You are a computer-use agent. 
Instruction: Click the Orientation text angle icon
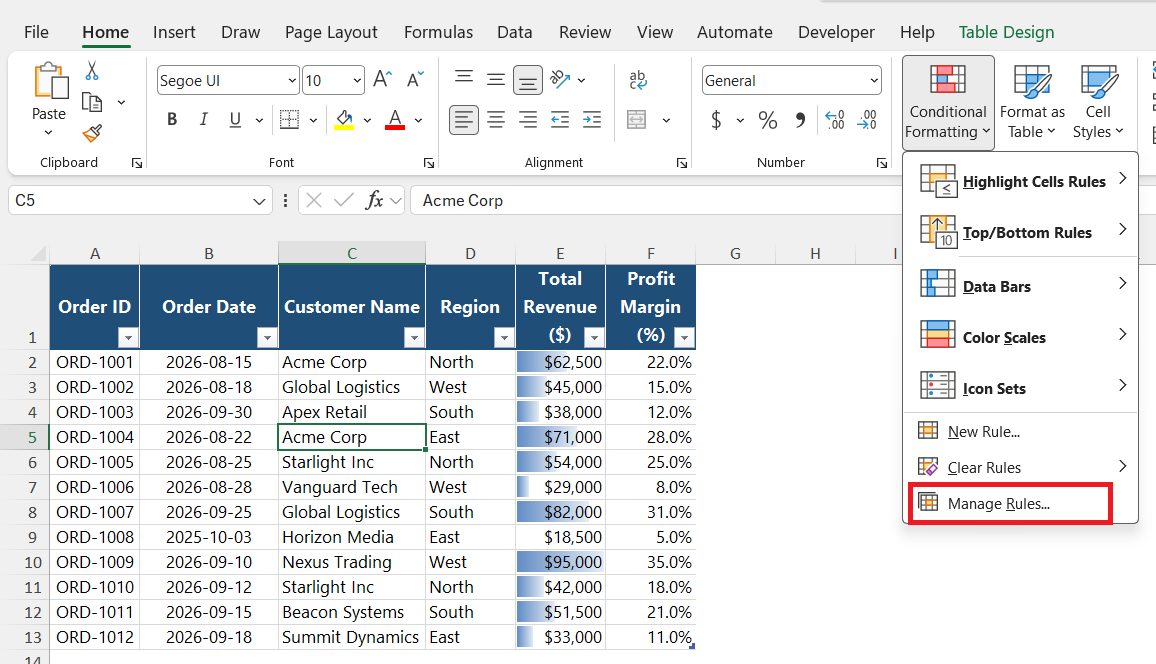[560, 80]
